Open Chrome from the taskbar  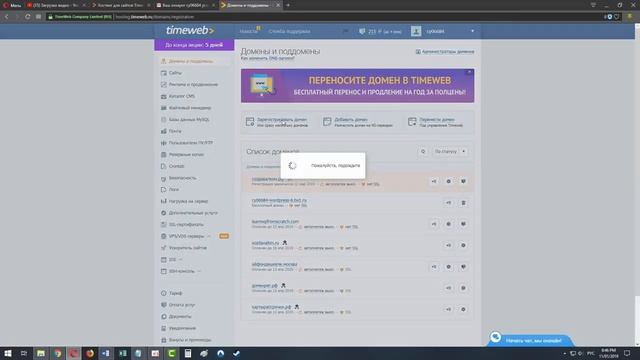(58, 353)
